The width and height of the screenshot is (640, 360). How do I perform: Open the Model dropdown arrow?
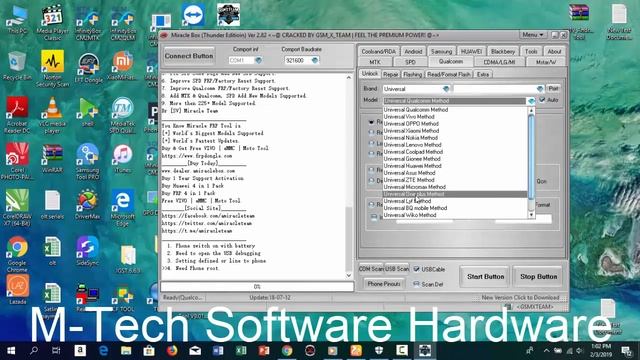click(x=531, y=100)
